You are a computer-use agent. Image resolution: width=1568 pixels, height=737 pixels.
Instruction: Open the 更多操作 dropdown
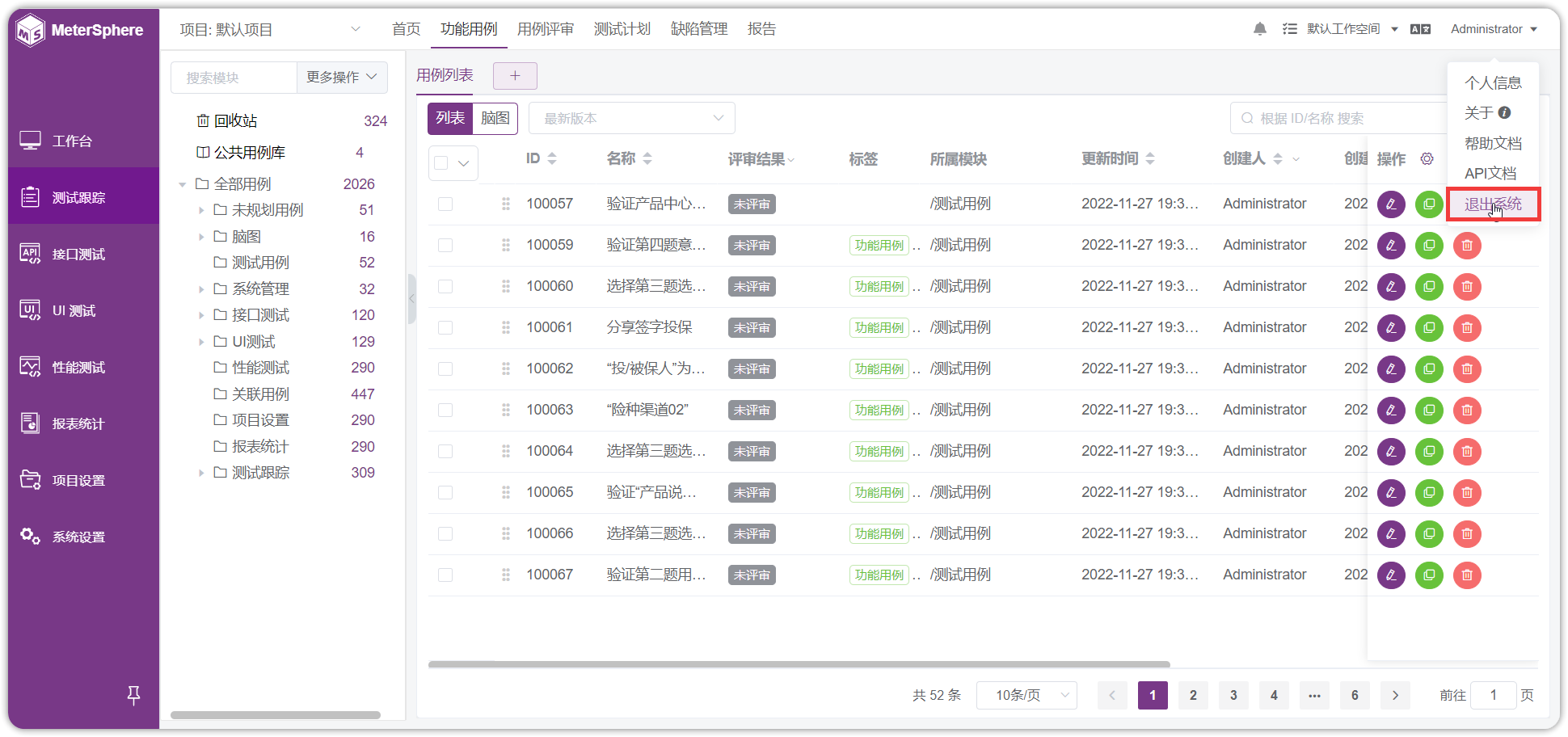pos(342,77)
